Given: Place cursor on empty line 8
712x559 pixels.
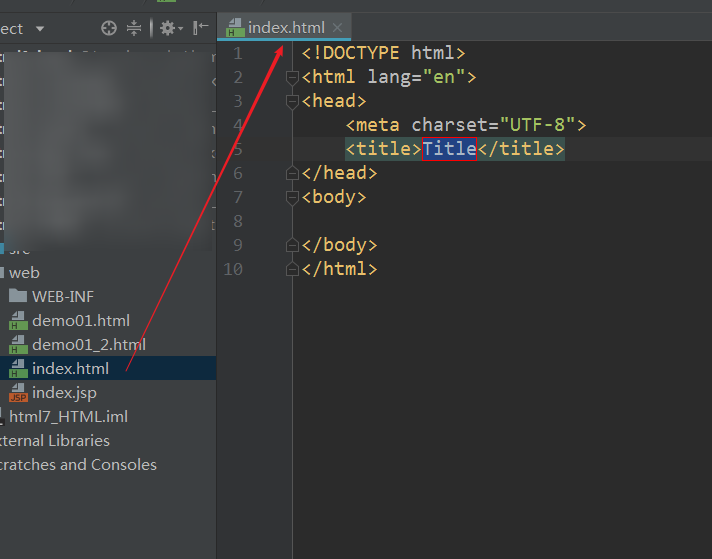Looking at the screenshot, I should [502, 221].
